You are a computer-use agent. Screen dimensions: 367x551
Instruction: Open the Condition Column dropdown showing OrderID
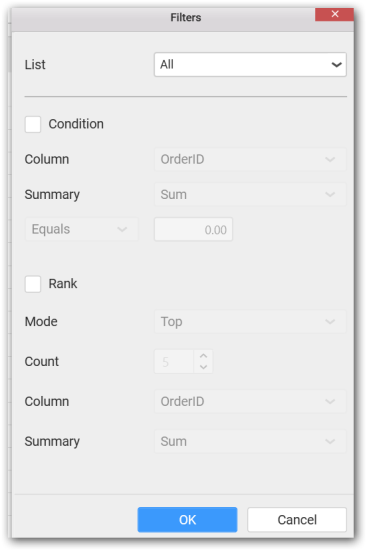pyautogui.click(x=250, y=159)
